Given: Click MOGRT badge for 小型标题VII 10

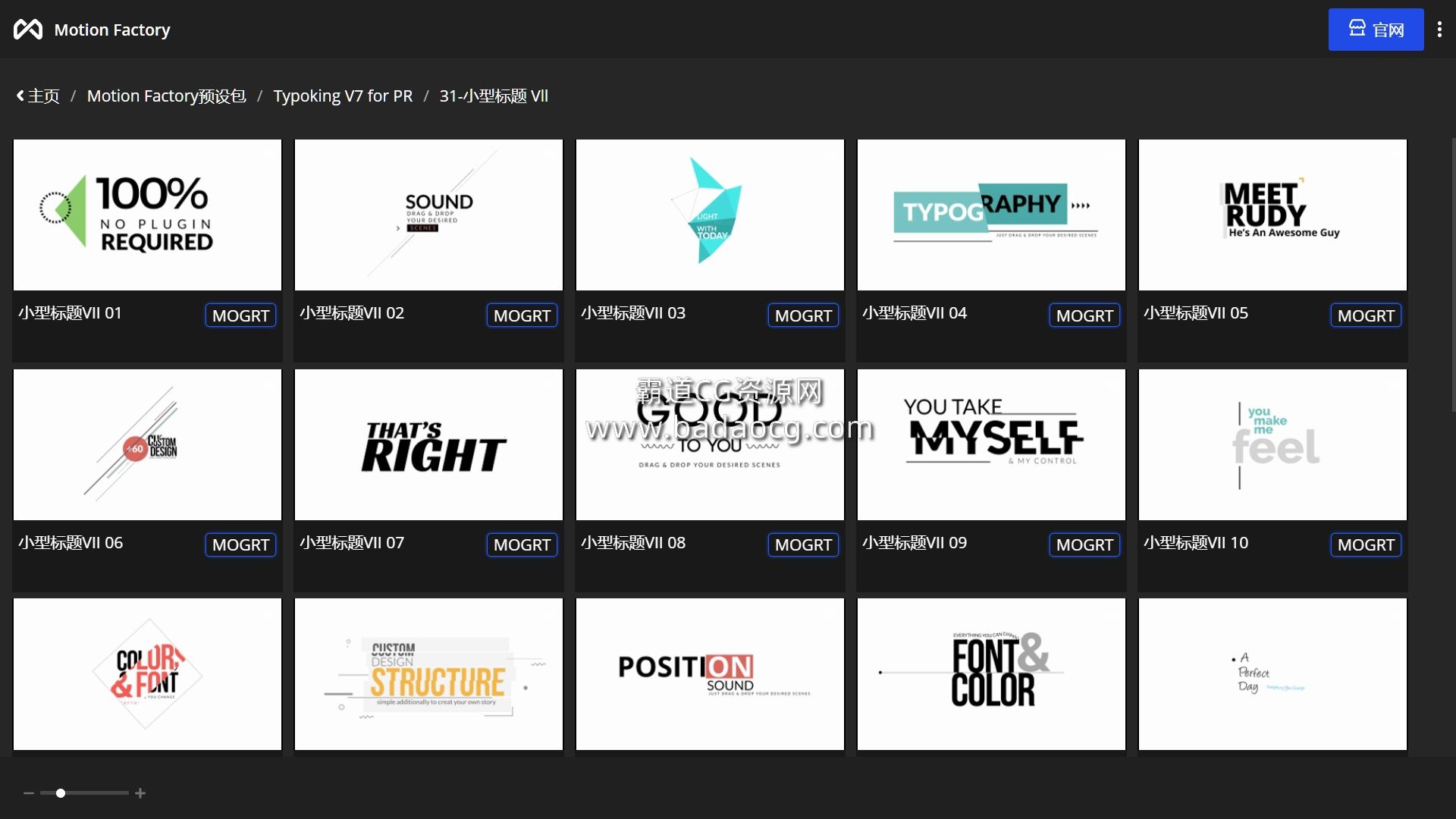Looking at the screenshot, I should pyautogui.click(x=1366, y=544).
